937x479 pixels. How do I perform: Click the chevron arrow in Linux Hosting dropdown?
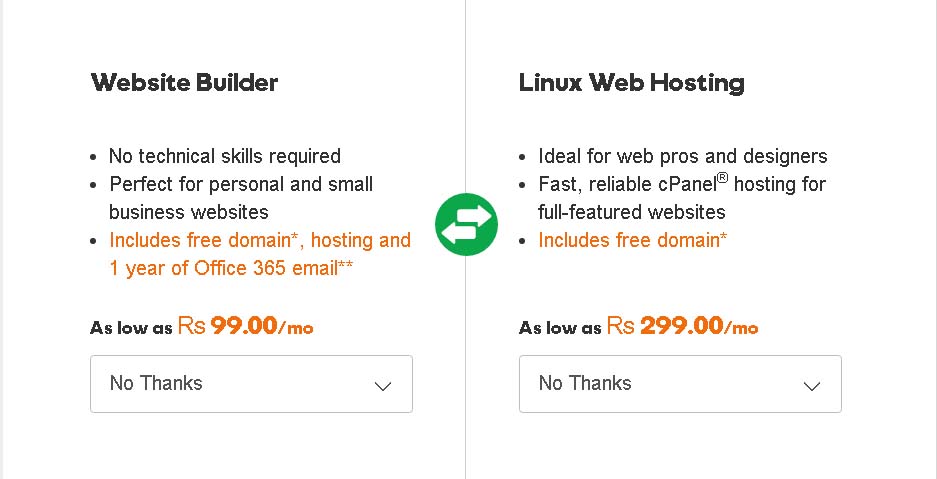click(x=812, y=386)
